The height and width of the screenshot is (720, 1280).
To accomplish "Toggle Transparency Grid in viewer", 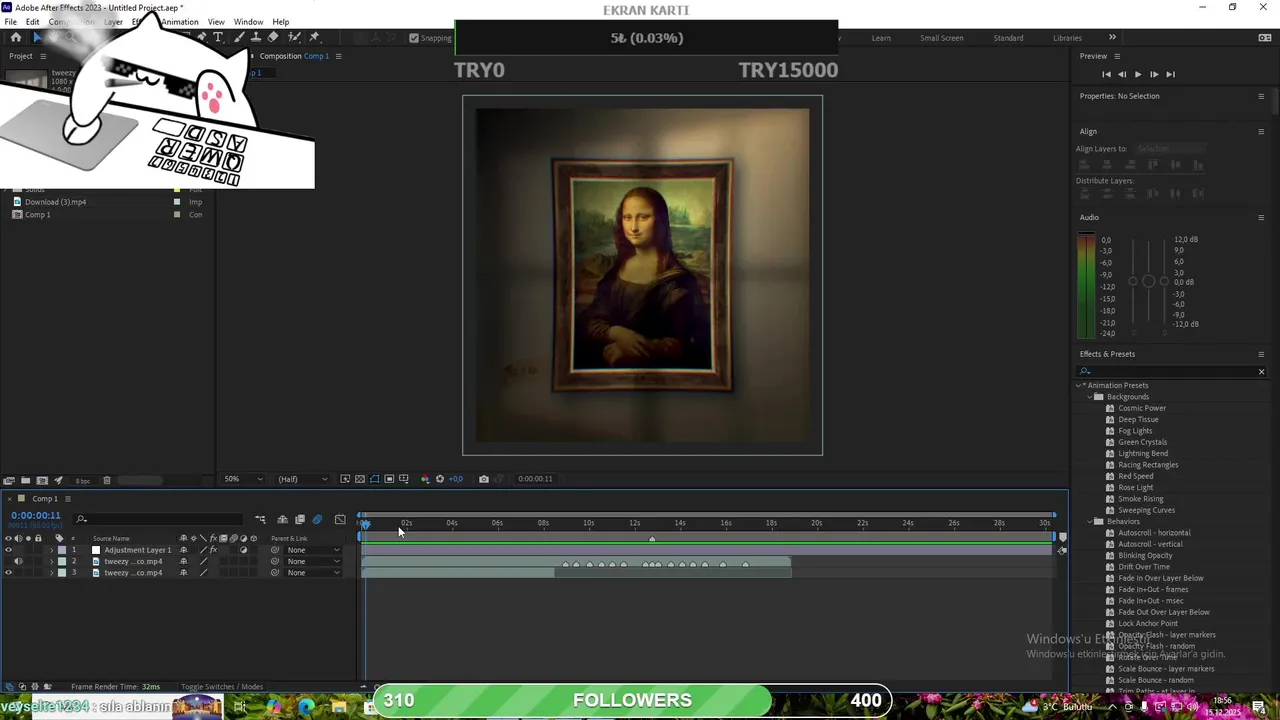I will click(360, 479).
